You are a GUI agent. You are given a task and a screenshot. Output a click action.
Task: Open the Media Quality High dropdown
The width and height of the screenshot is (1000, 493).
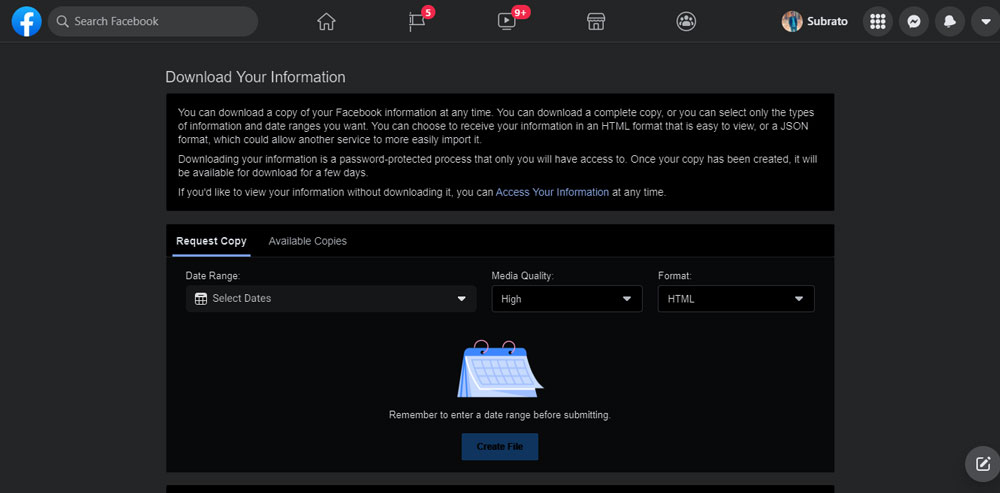tap(567, 298)
